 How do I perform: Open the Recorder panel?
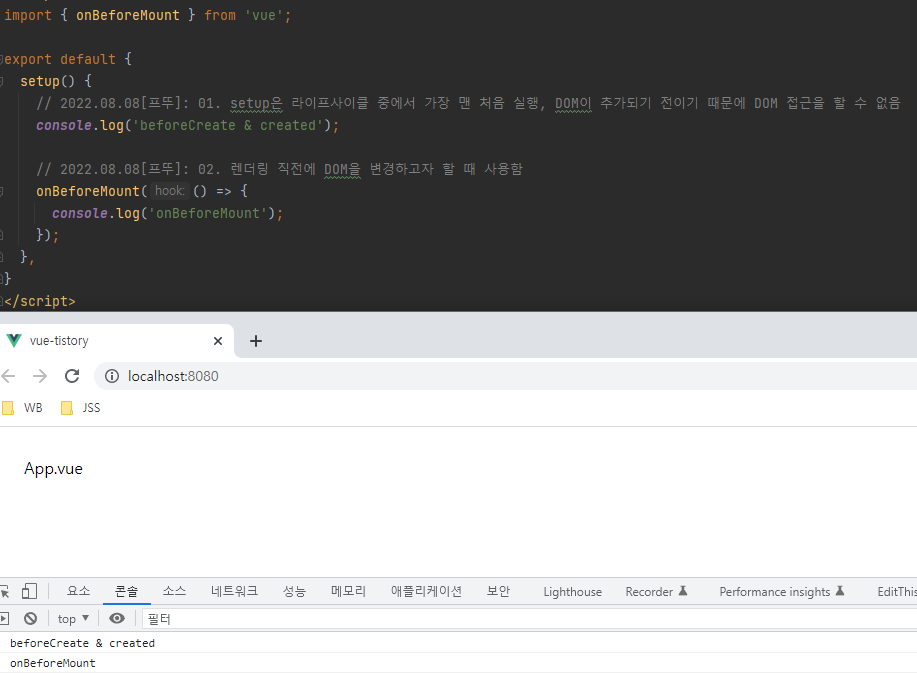656,592
